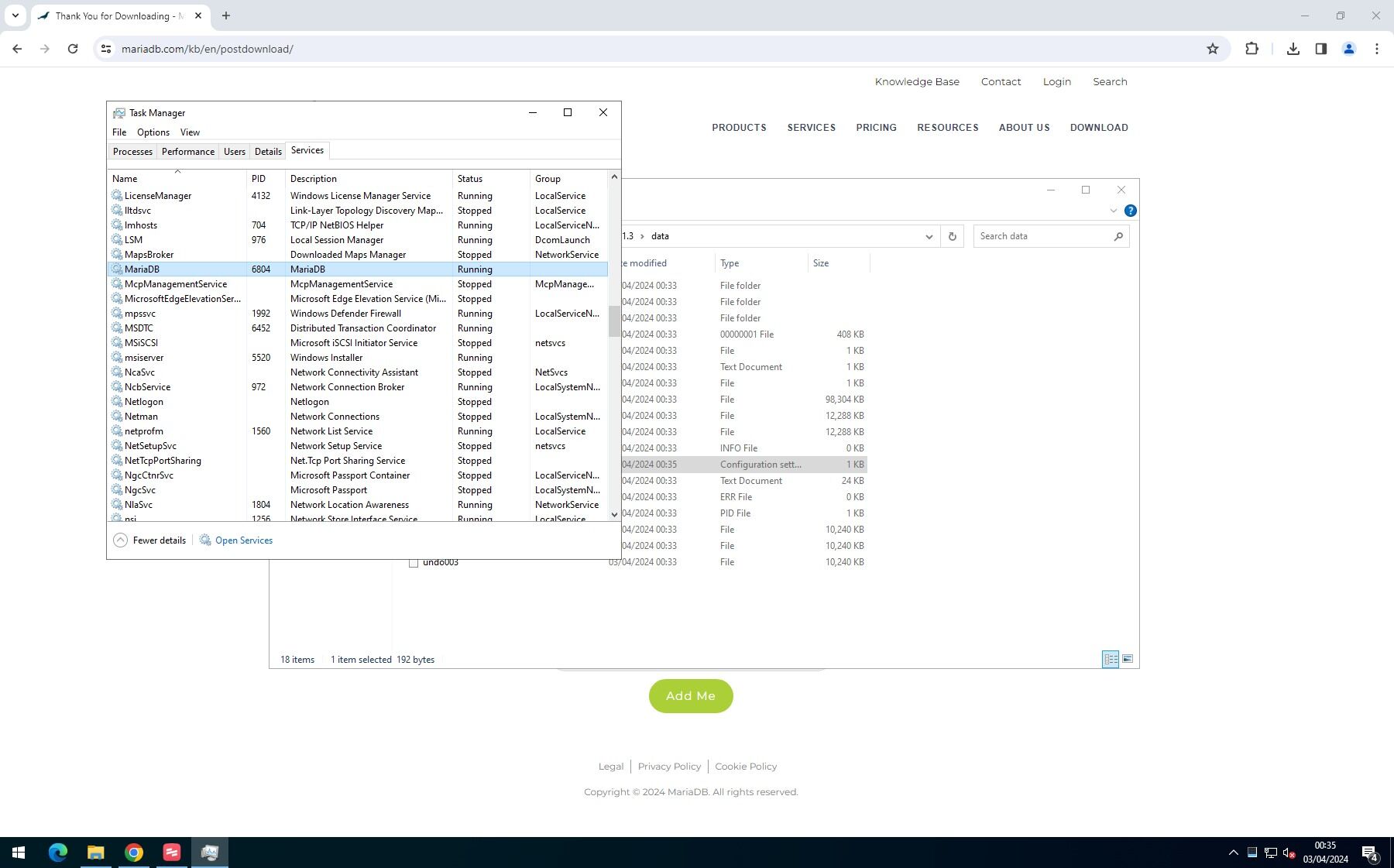This screenshot has width=1394, height=868.
Task: Open Task Manager taskbar icon
Action: point(210,853)
